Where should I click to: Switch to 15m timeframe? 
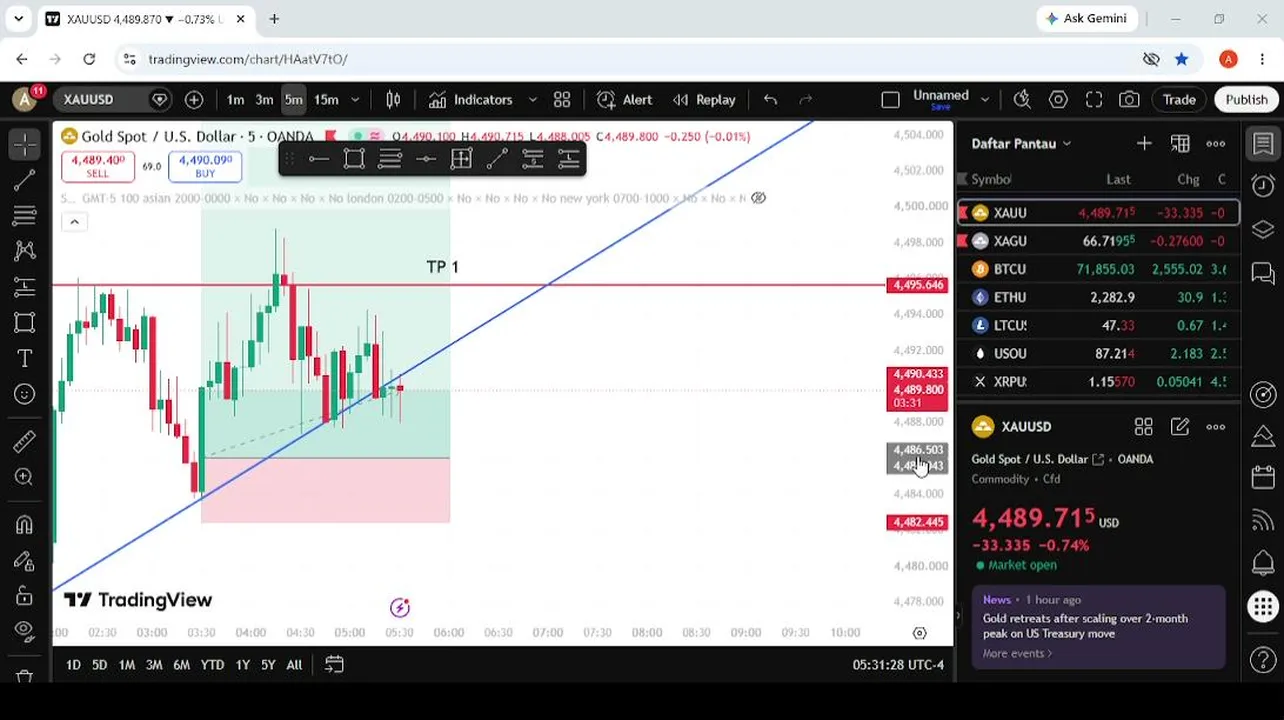[x=326, y=99]
